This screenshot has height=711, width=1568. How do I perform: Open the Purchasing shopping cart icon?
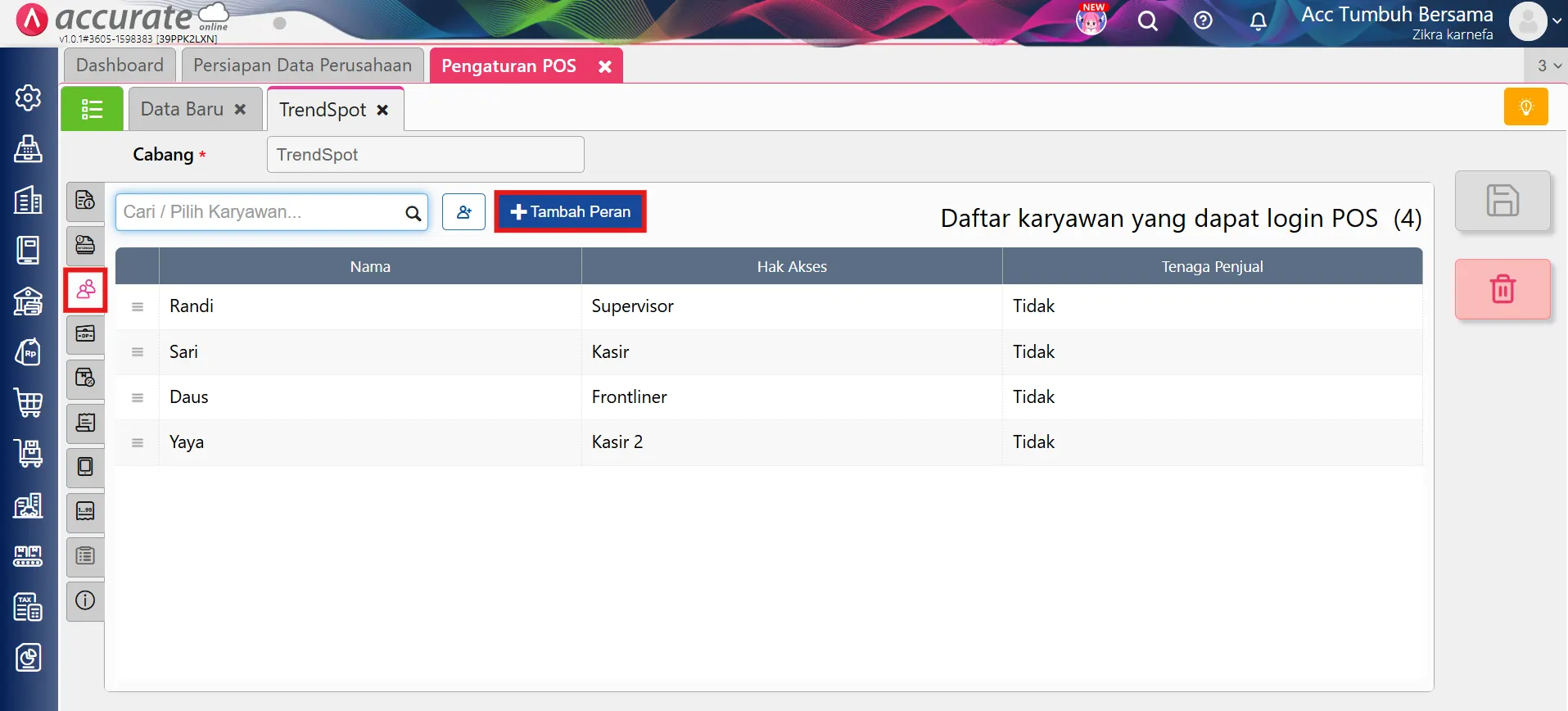coord(28,403)
